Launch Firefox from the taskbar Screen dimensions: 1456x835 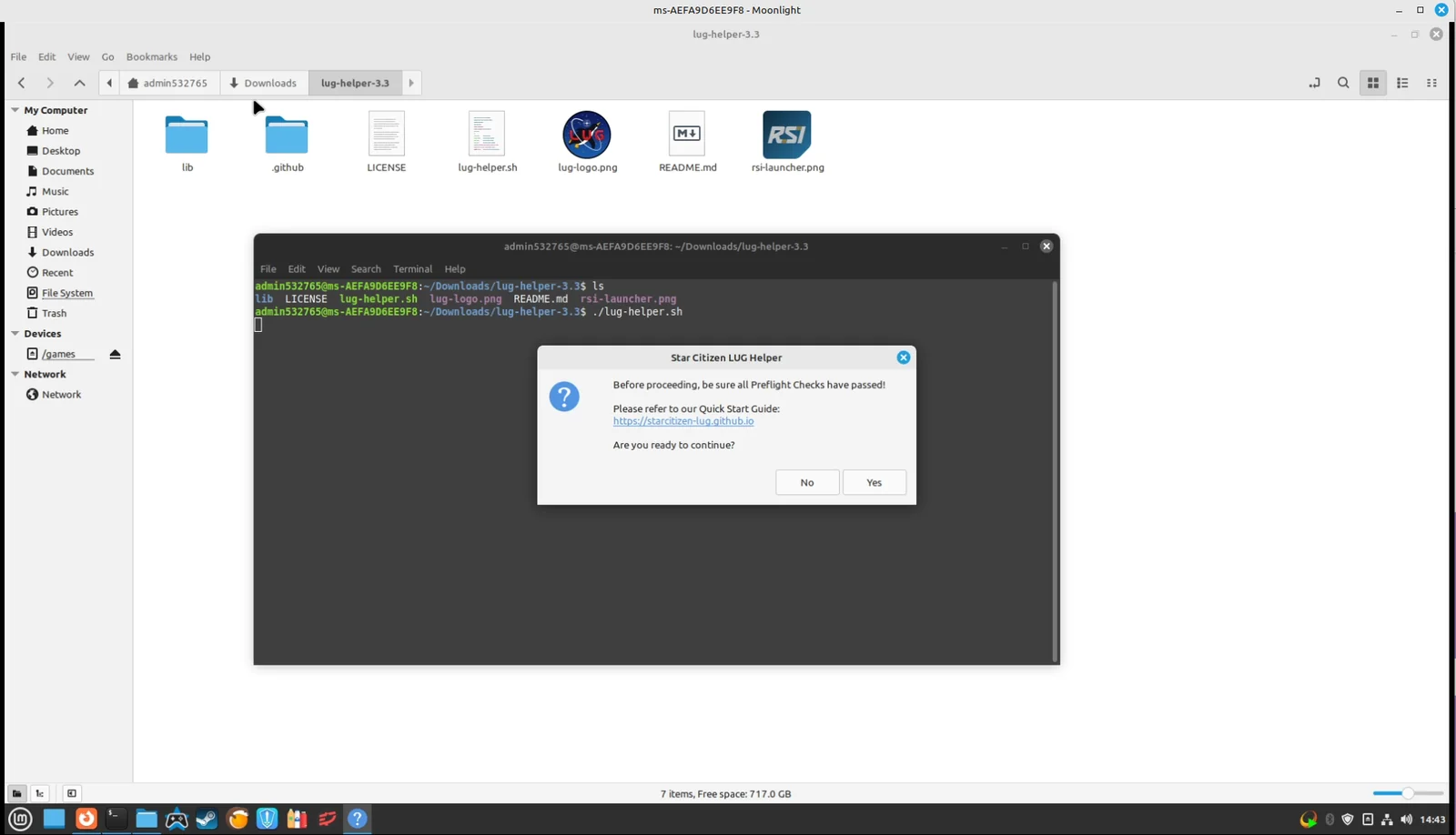[x=86, y=819]
